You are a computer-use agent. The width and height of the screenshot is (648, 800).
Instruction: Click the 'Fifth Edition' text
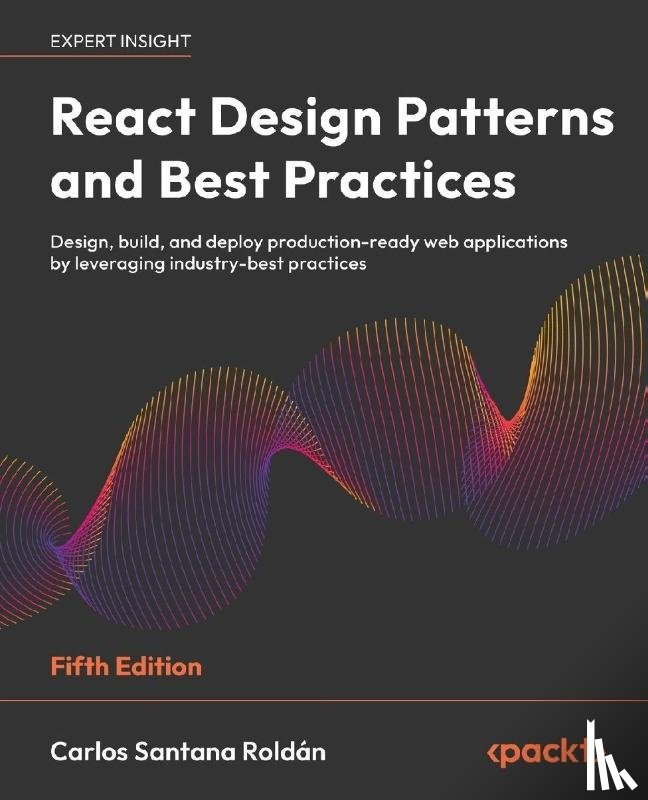(x=126, y=667)
